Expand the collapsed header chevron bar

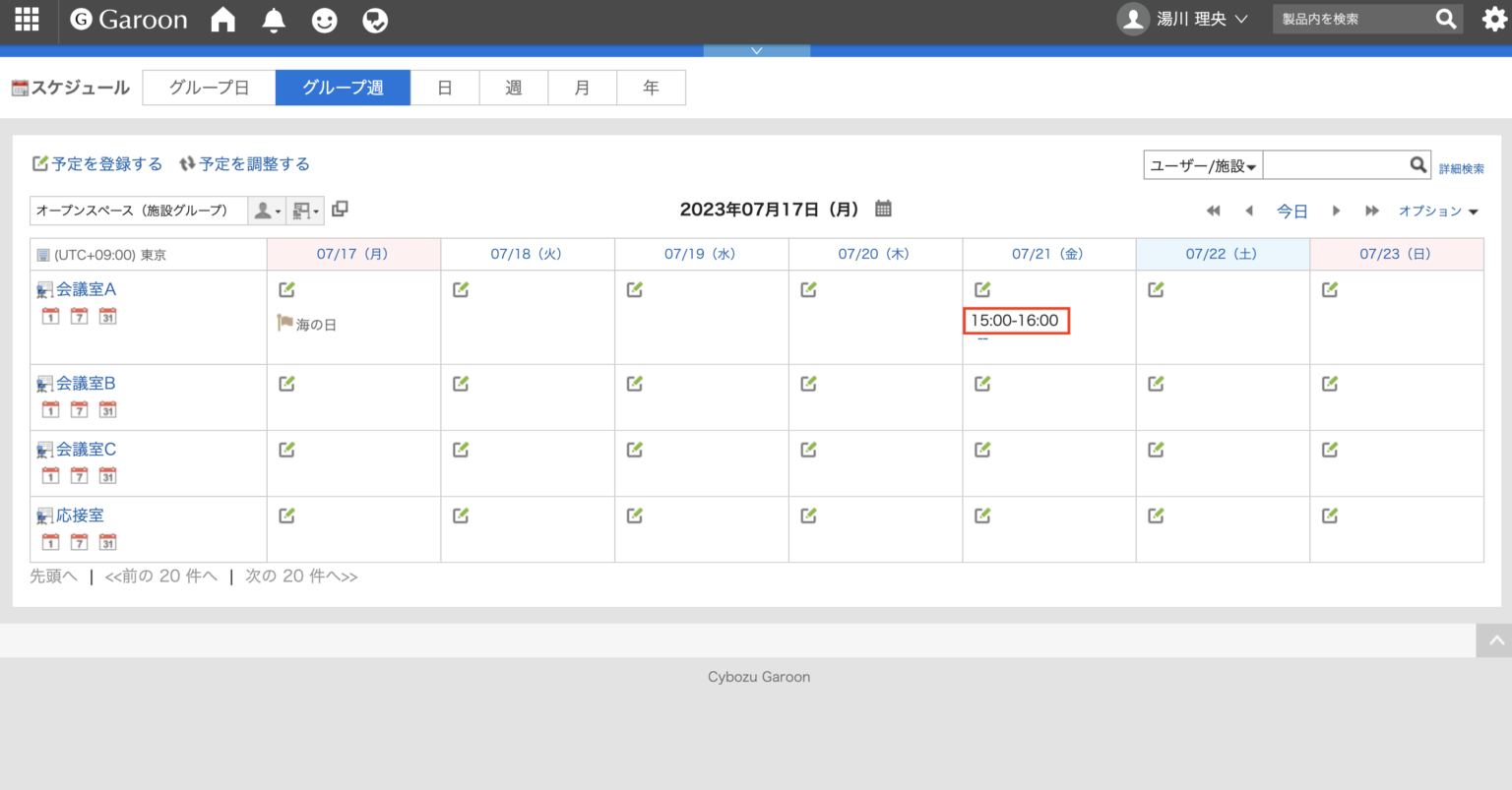click(756, 50)
